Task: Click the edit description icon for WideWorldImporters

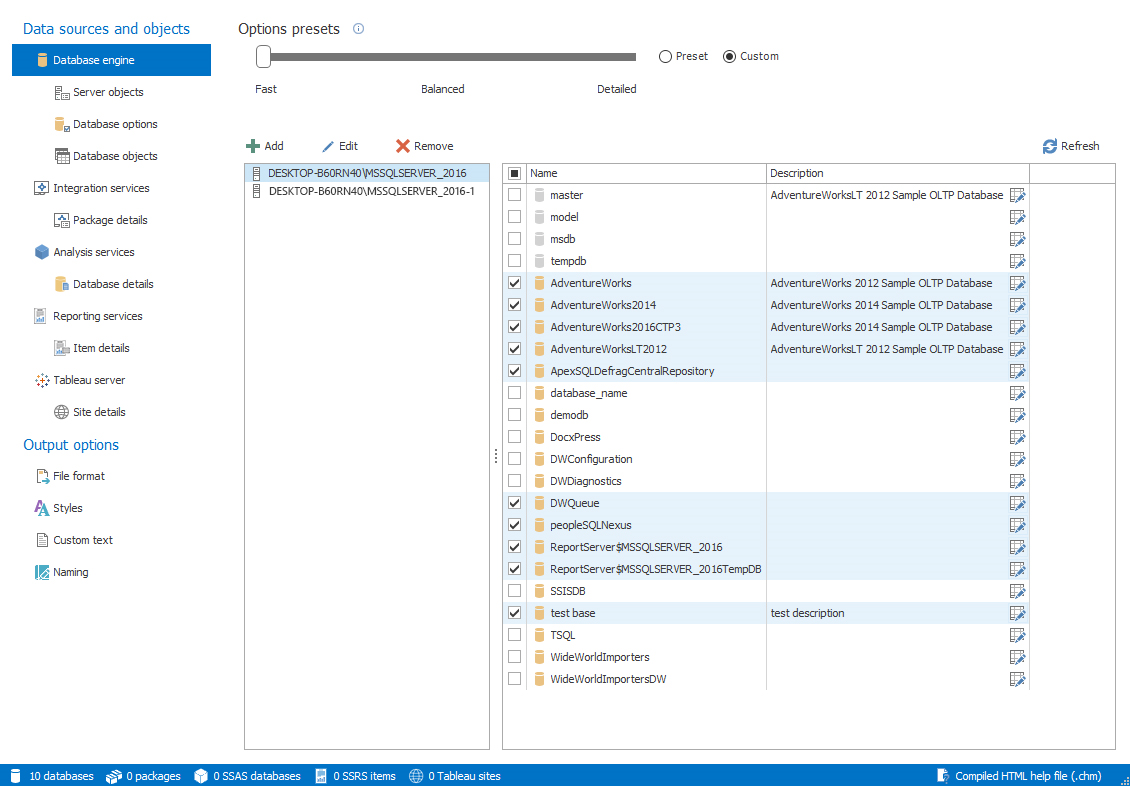Action: [x=1018, y=657]
